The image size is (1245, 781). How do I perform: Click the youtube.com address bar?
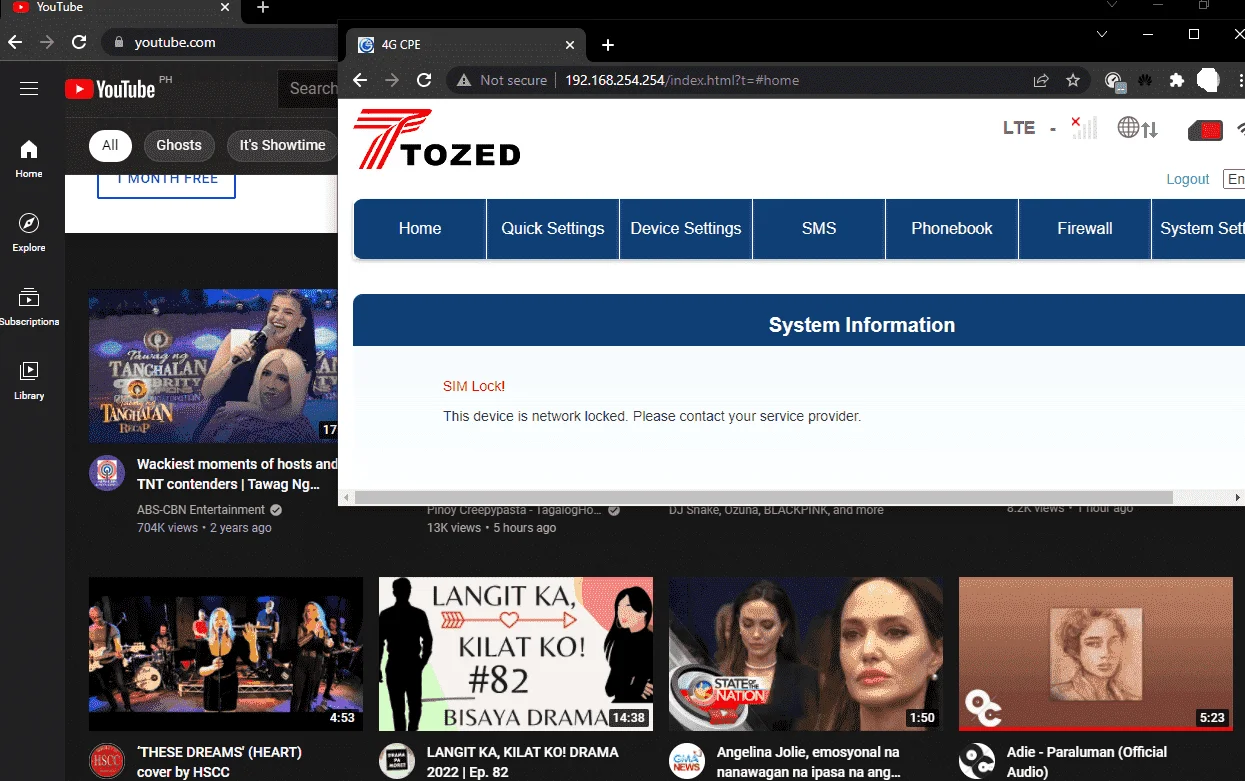coord(175,42)
